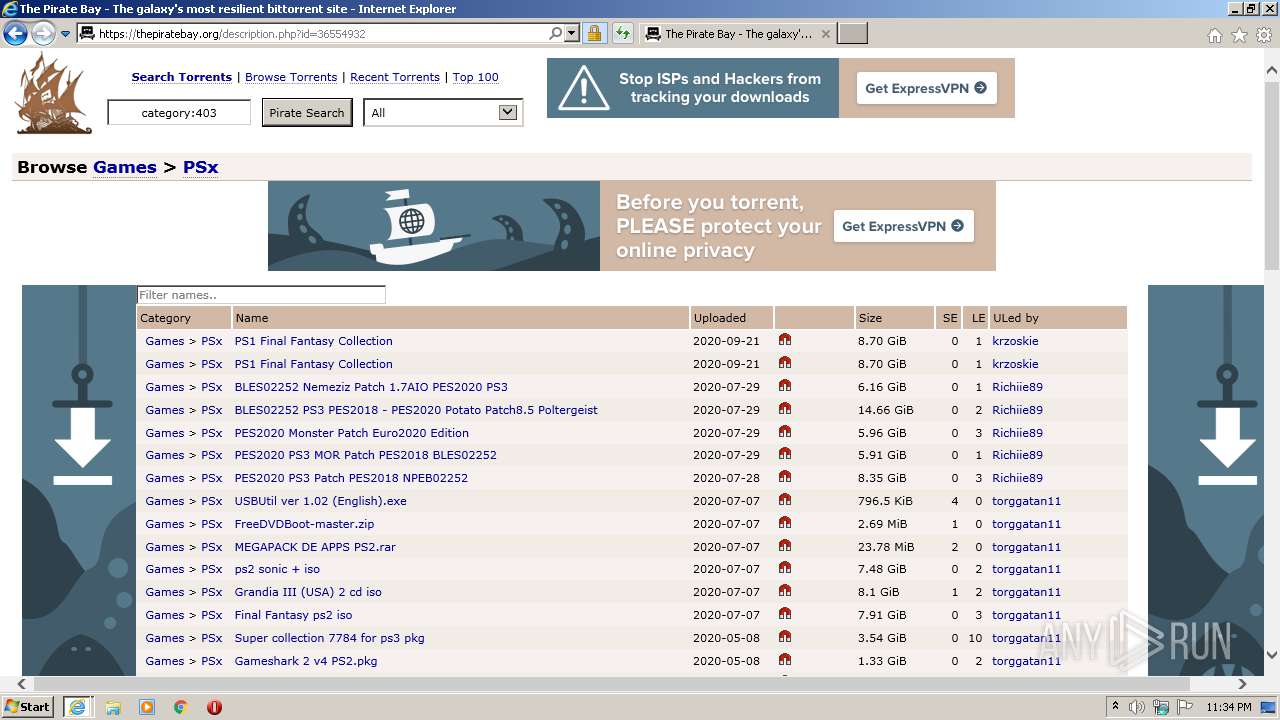Open uploader krzoskie profile in first row
1280x720 pixels.
tap(1015, 341)
